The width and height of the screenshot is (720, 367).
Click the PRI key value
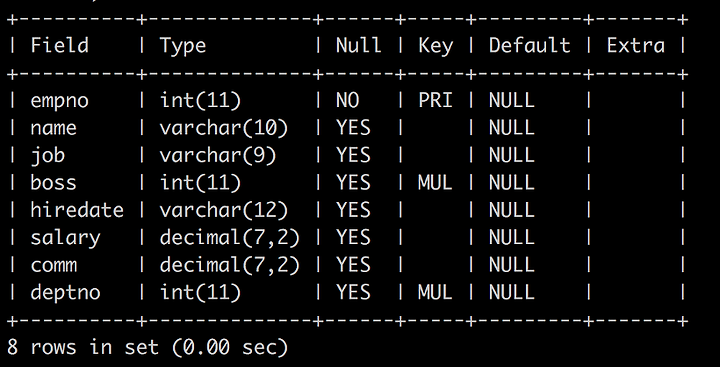[x=435, y=101]
